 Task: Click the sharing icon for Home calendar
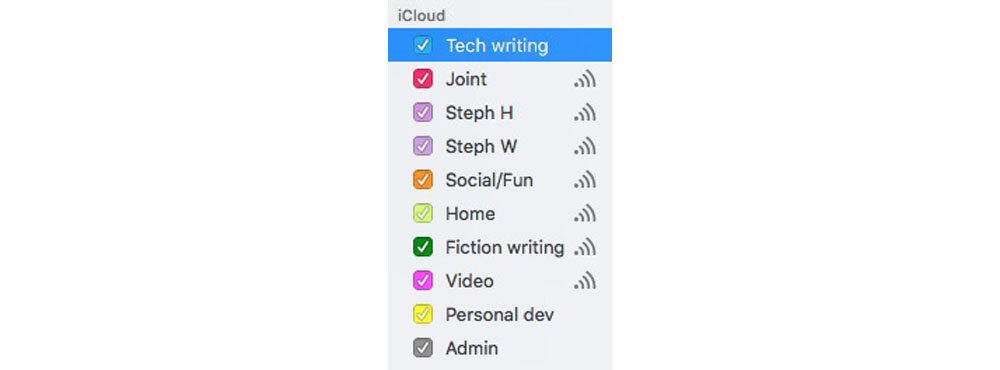[585, 214]
